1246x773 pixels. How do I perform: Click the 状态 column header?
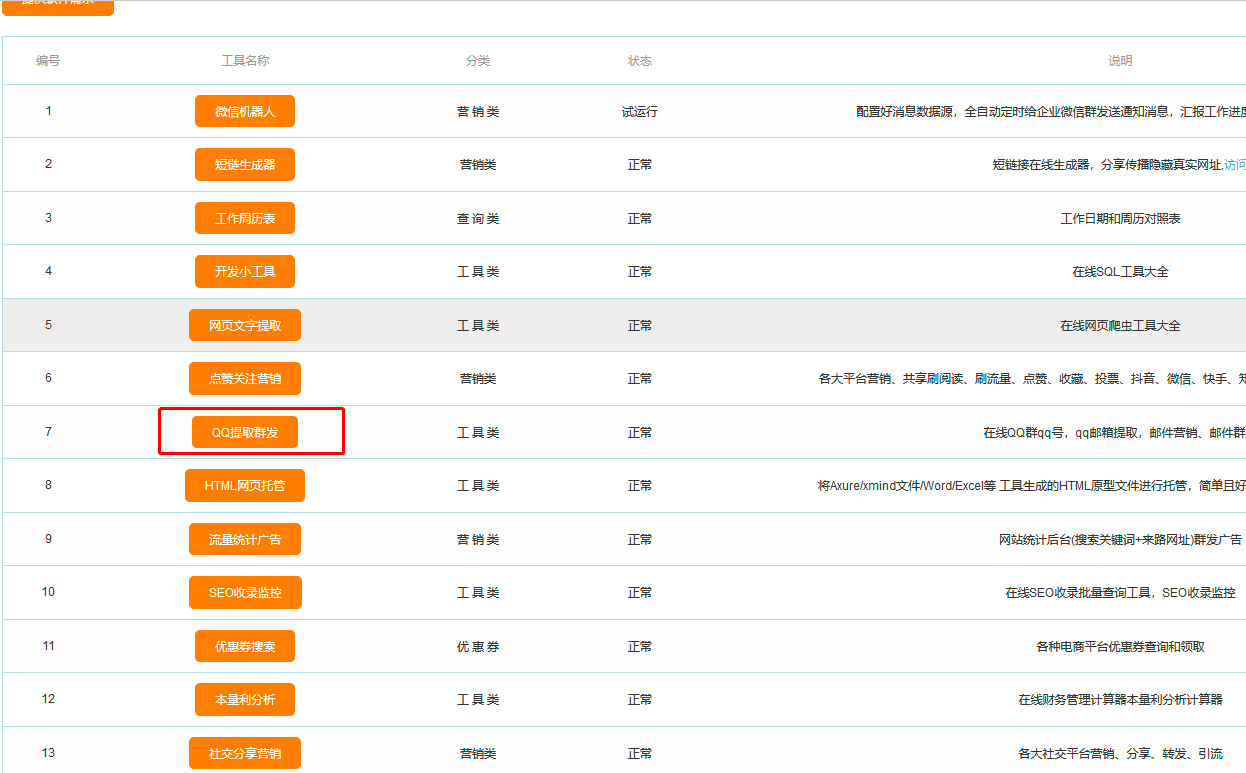click(640, 61)
